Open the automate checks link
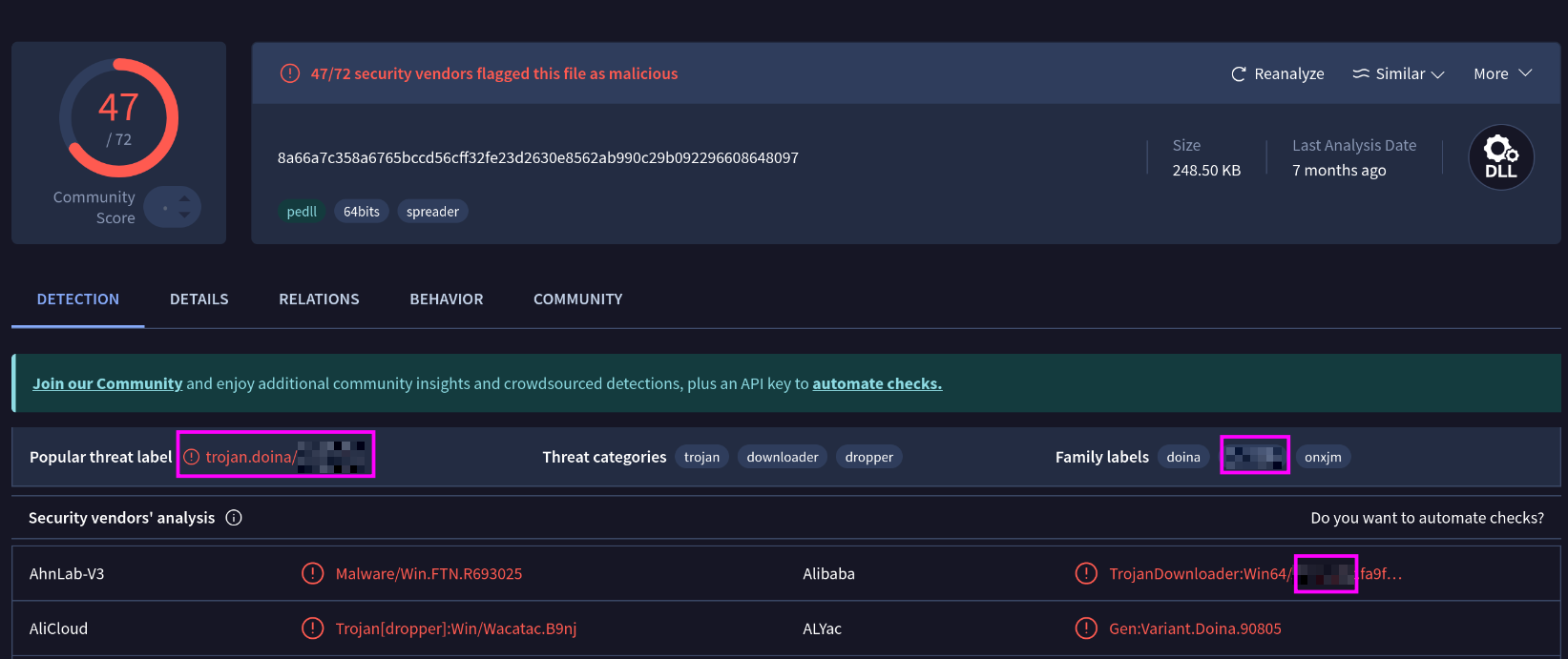Image resolution: width=1568 pixels, height=659 pixels. click(877, 383)
